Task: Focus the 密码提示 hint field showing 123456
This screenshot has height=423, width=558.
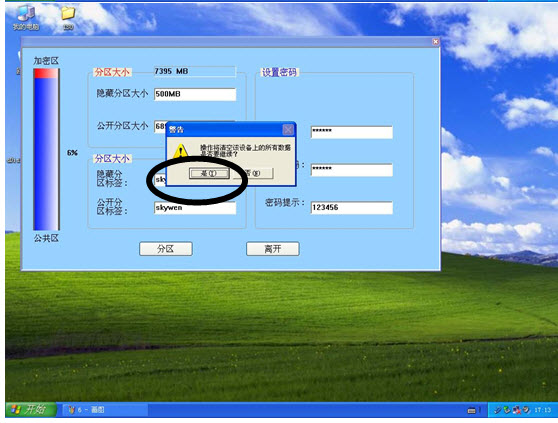Action: (x=352, y=207)
